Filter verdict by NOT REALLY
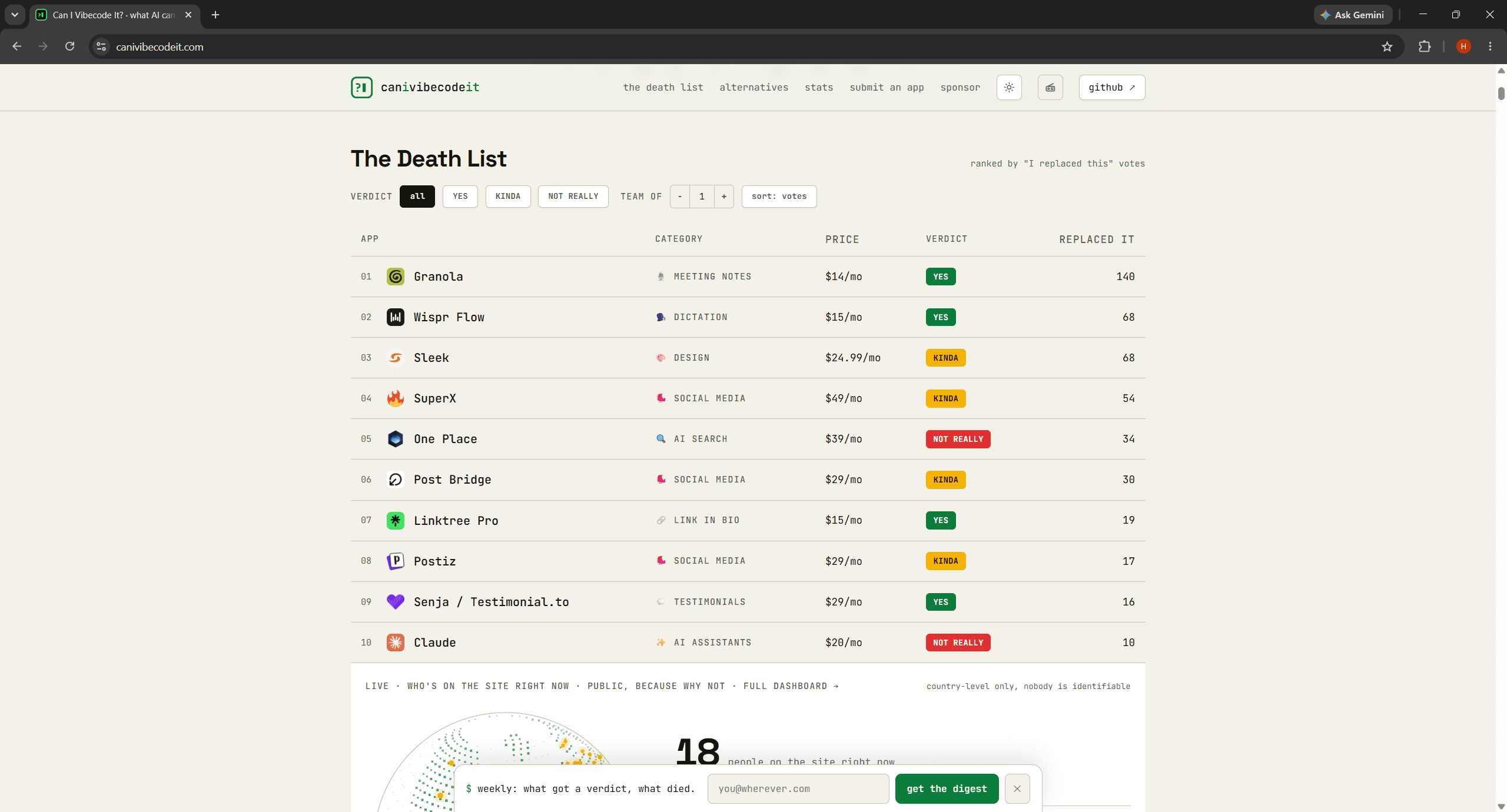 point(573,197)
